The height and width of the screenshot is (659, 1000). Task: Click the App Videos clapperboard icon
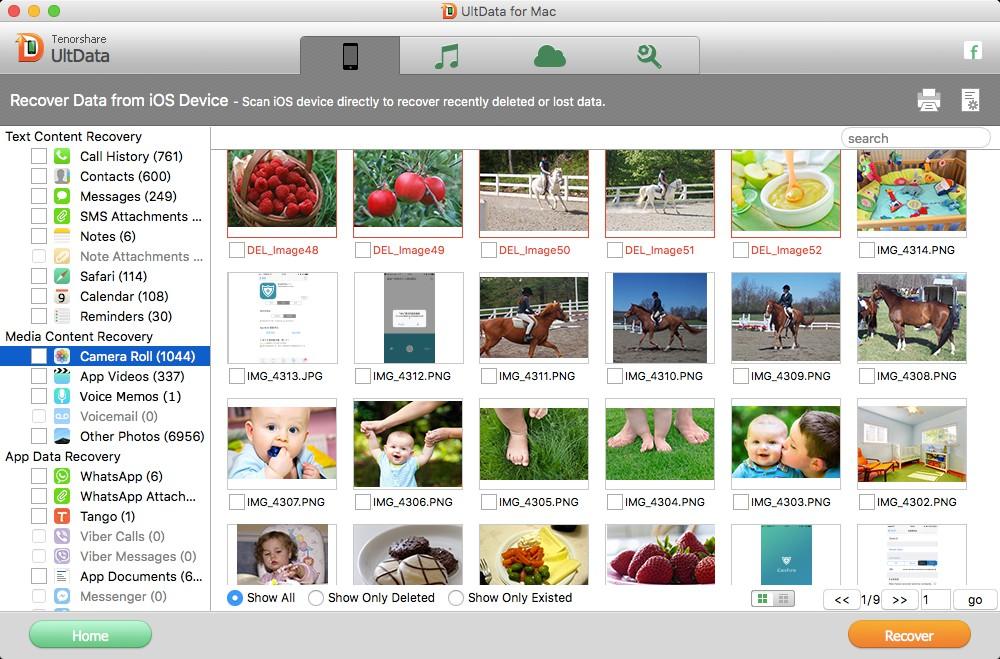click(x=62, y=376)
